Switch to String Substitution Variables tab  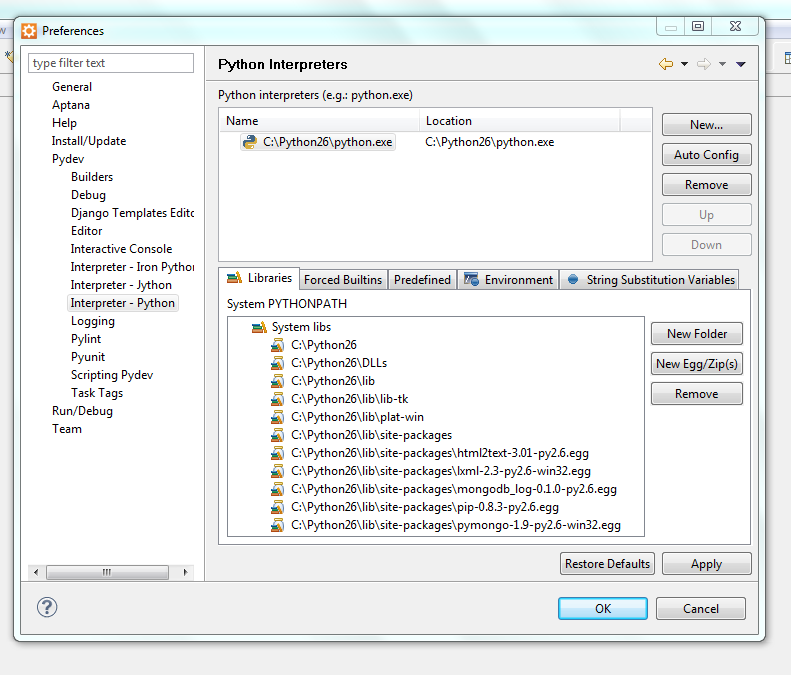pyautogui.click(x=651, y=280)
